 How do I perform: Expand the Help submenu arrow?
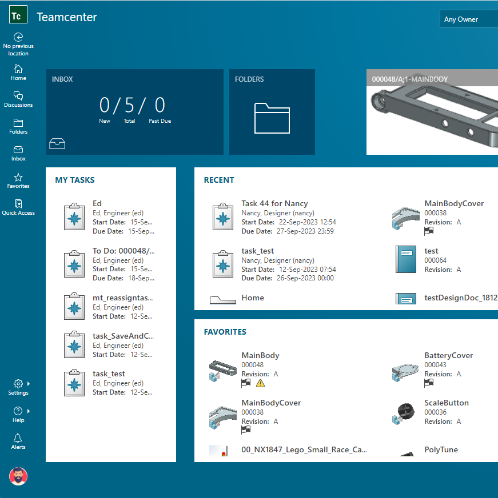coord(28,411)
